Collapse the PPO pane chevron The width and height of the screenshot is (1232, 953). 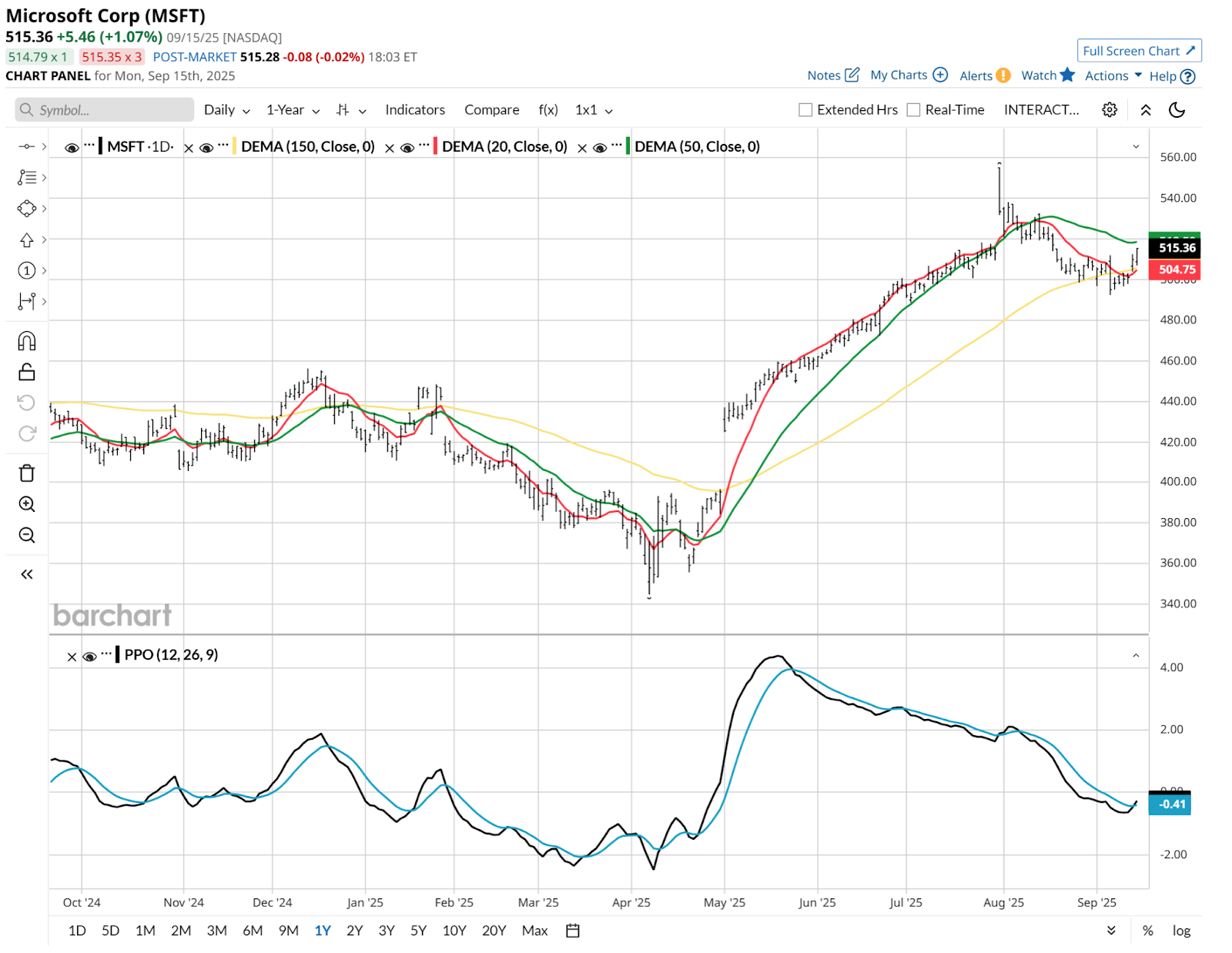pyautogui.click(x=1136, y=656)
